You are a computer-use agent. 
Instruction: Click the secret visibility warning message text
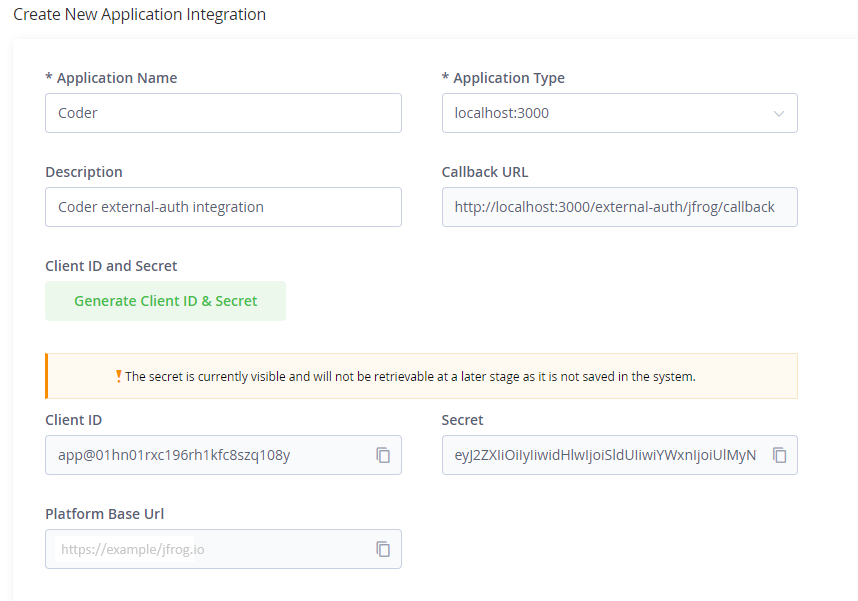click(x=410, y=377)
